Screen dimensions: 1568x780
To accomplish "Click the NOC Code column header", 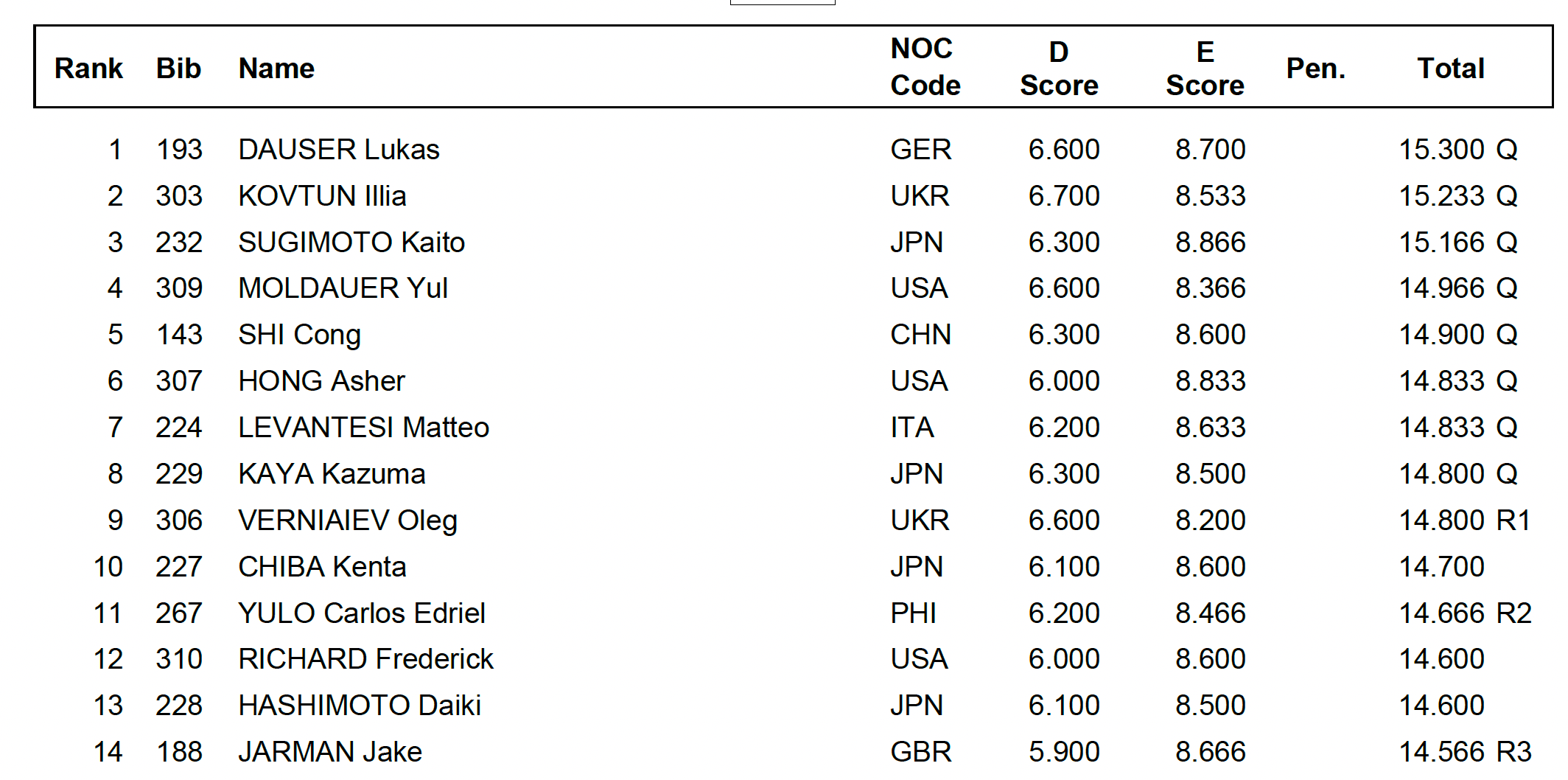I will 925,67.
